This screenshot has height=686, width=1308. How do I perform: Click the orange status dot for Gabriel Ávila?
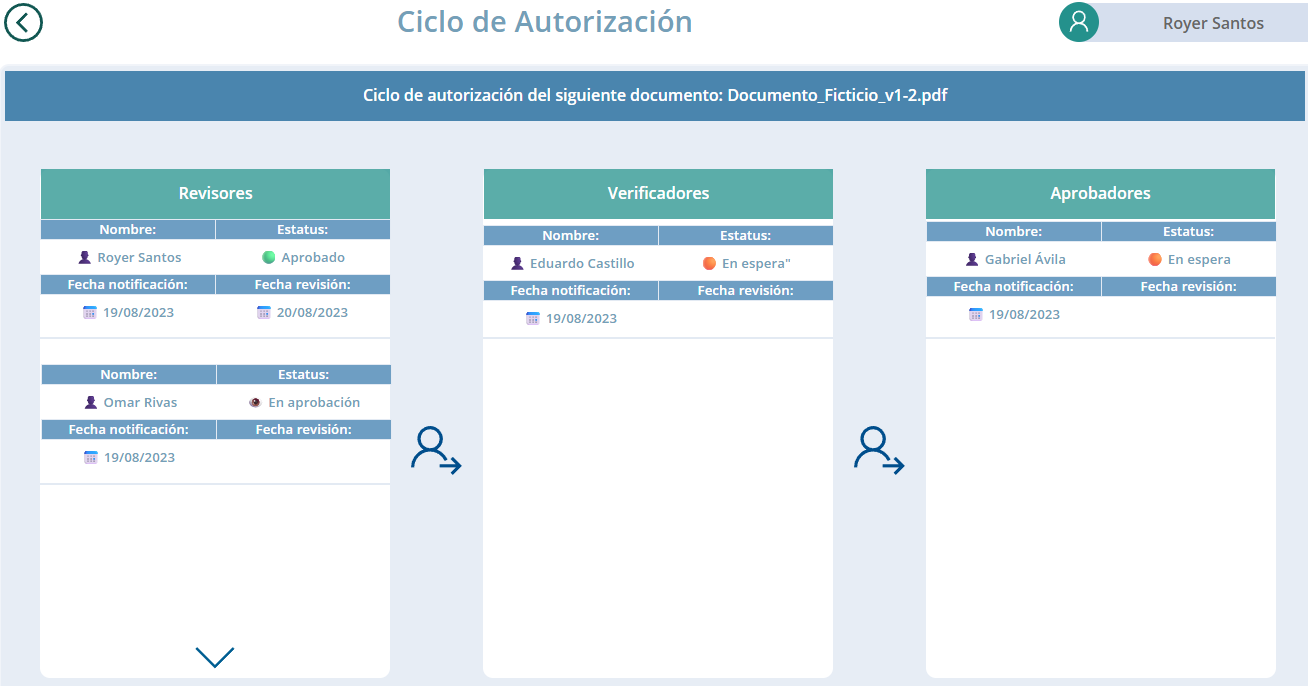pyautogui.click(x=1155, y=259)
